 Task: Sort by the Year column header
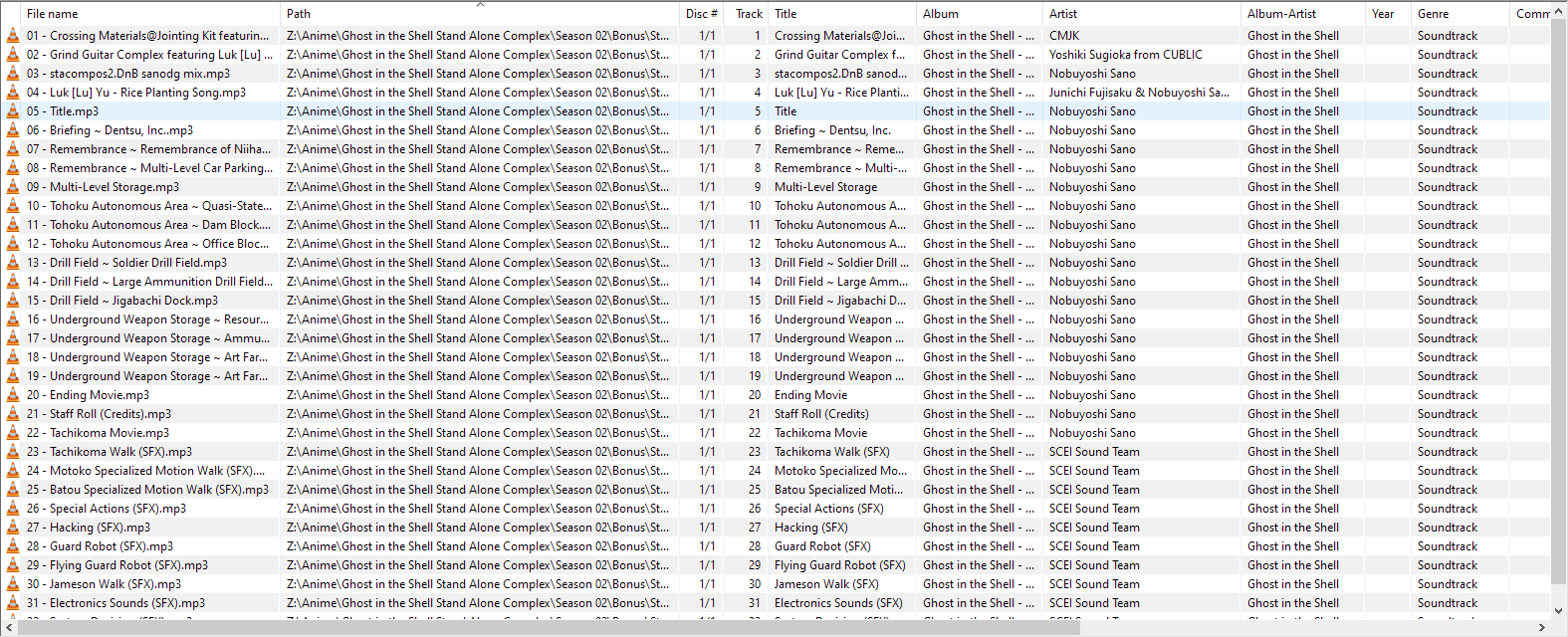tap(1388, 14)
